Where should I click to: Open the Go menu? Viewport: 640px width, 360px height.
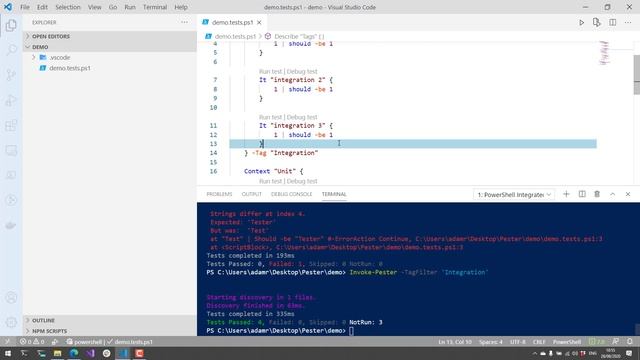(113, 7)
